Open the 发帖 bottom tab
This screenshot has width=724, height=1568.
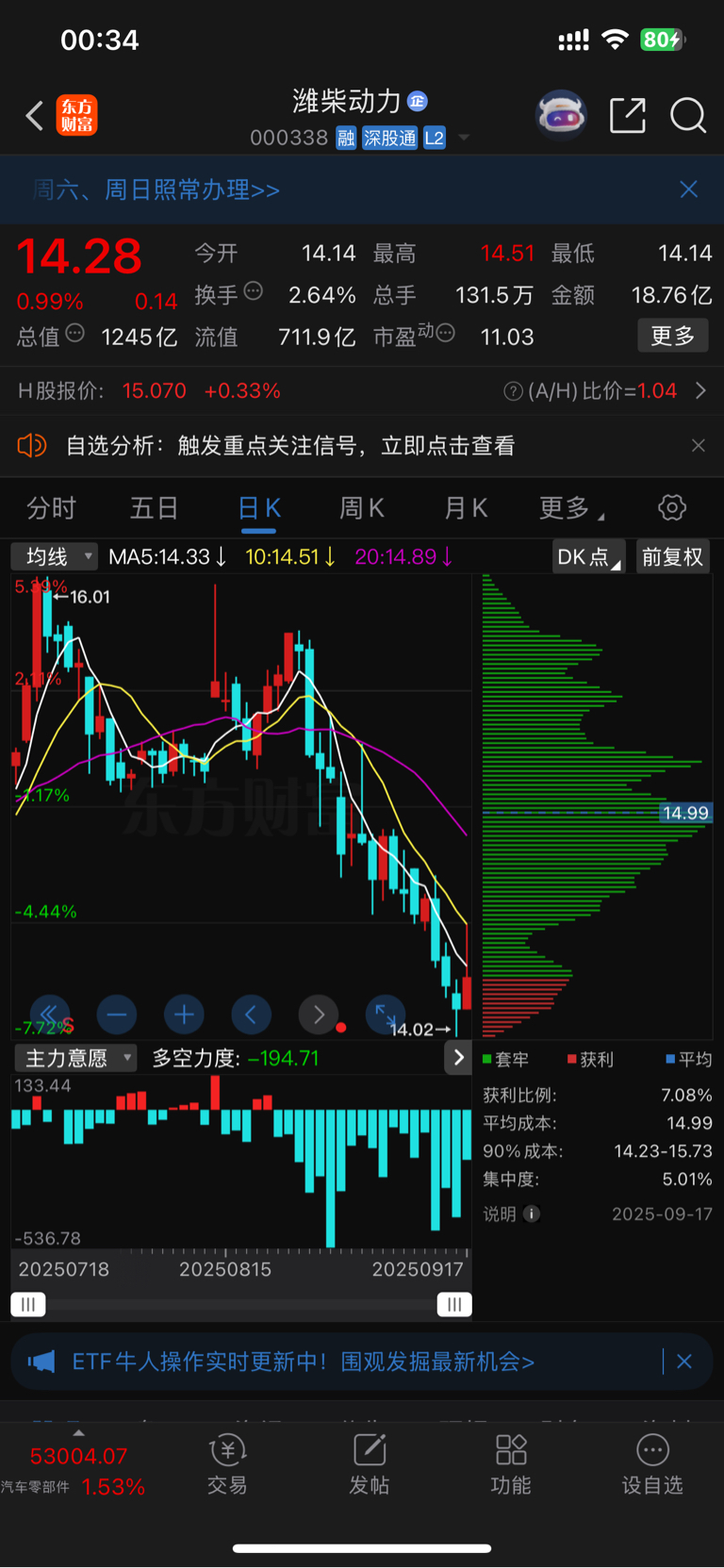pyautogui.click(x=370, y=1465)
